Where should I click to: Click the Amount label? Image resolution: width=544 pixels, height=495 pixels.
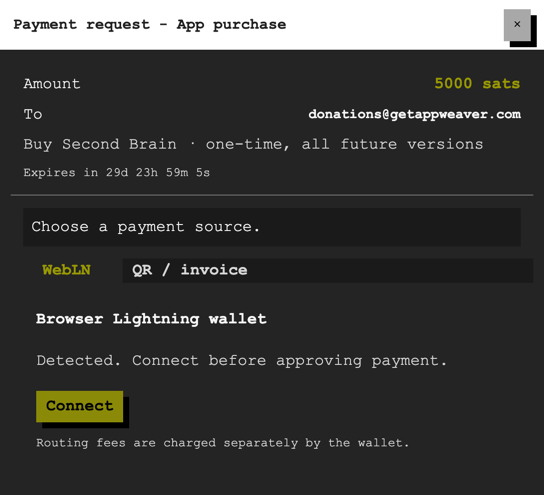pyautogui.click(x=52, y=84)
